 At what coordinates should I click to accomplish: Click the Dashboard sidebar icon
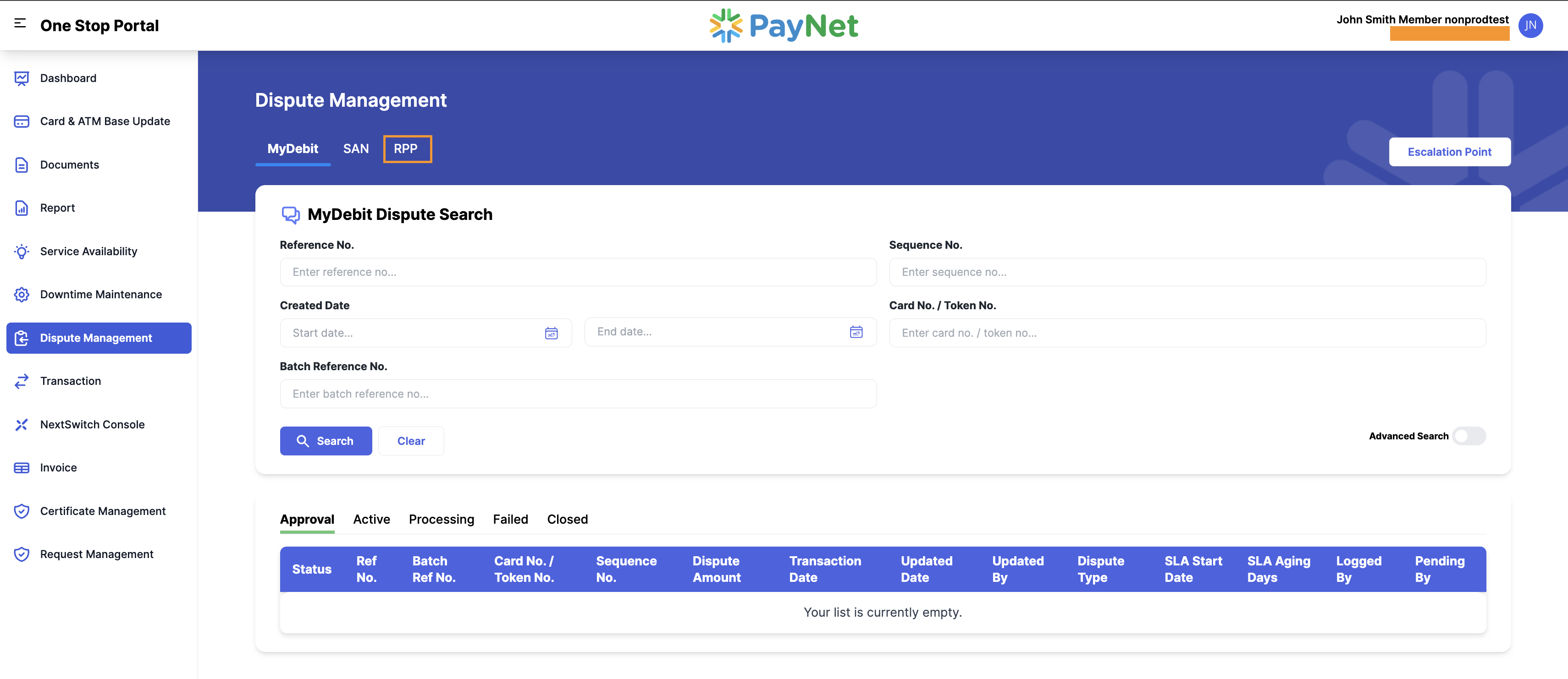21,78
